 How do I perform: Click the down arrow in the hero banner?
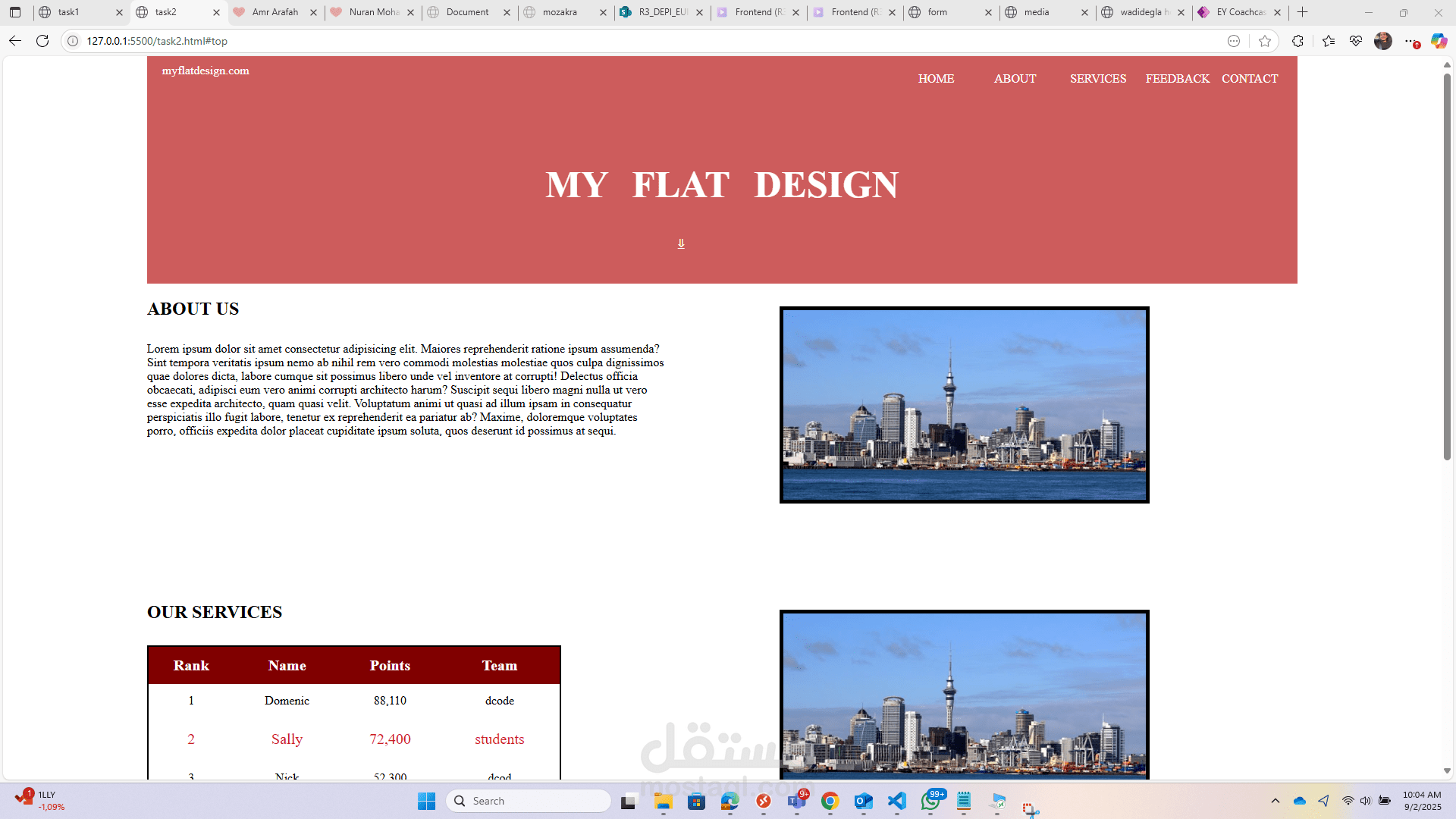[681, 243]
